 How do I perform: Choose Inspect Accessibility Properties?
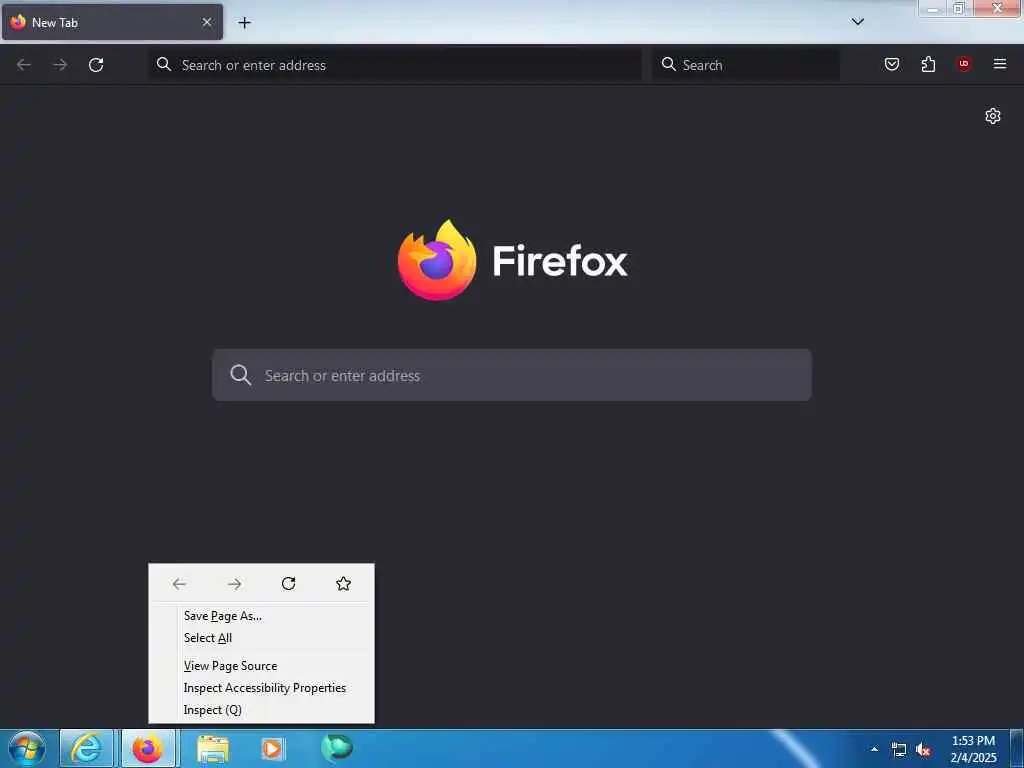click(x=262, y=688)
